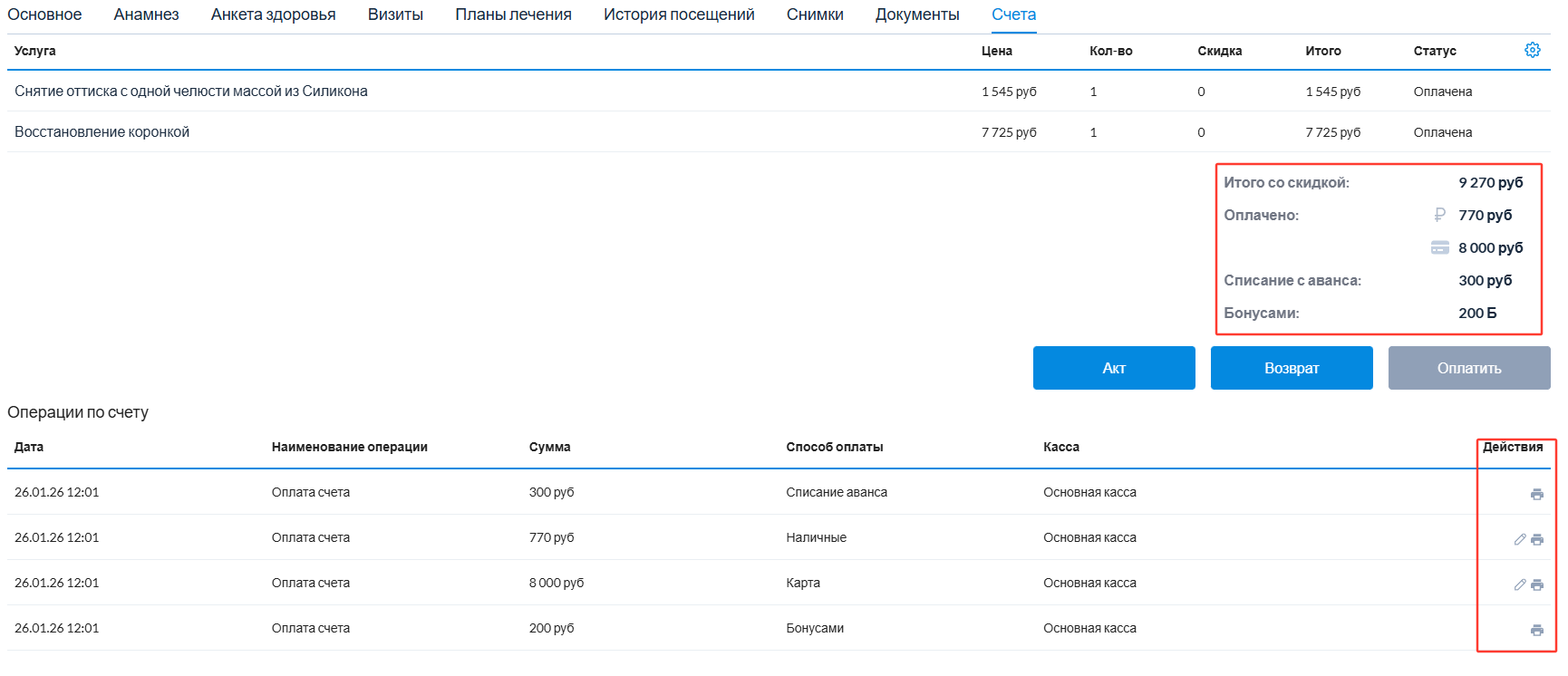Select the Снятие оттиска service row

pos(779,91)
